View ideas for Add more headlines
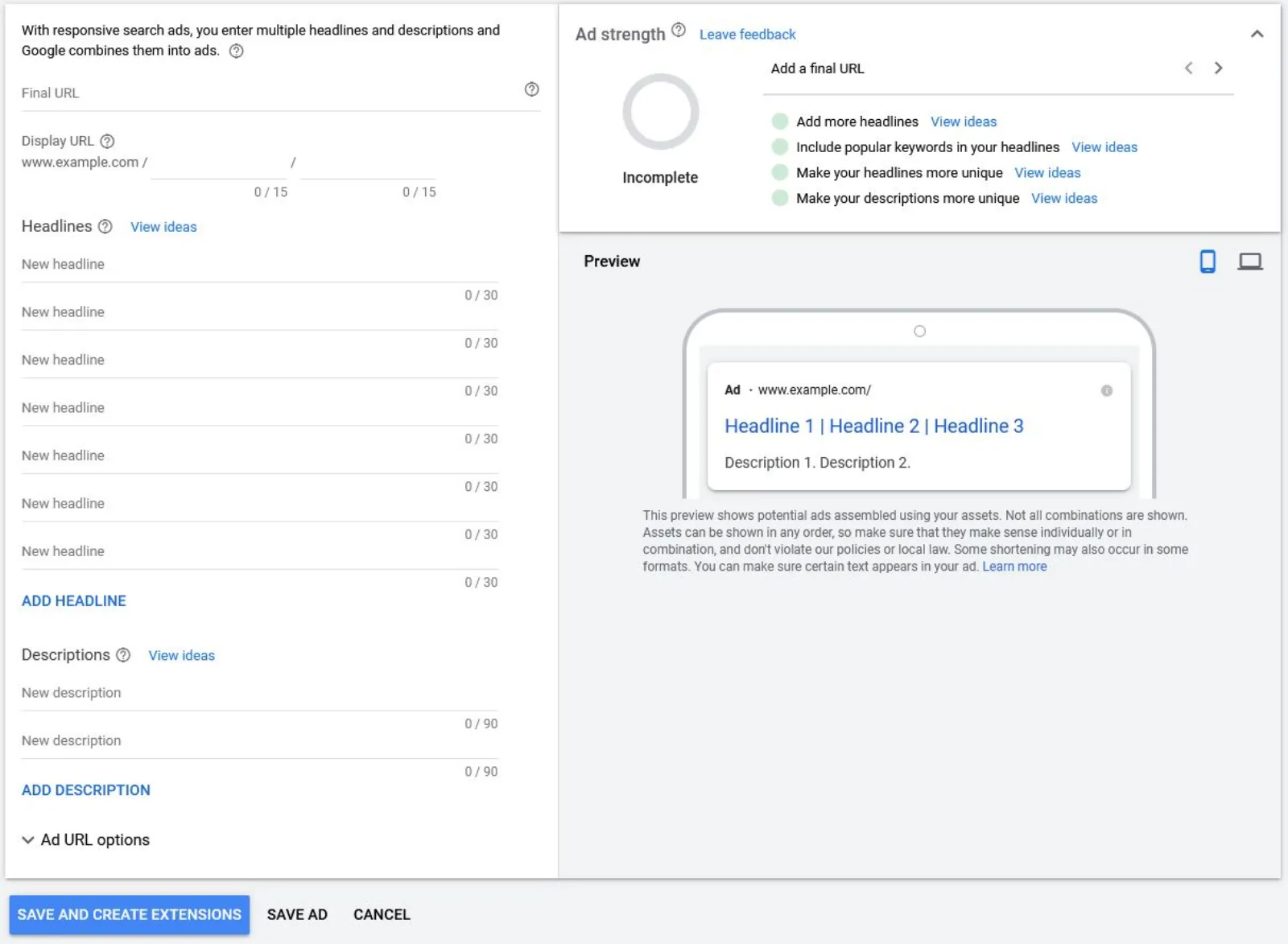The height and width of the screenshot is (944, 1288). tap(964, 122)
